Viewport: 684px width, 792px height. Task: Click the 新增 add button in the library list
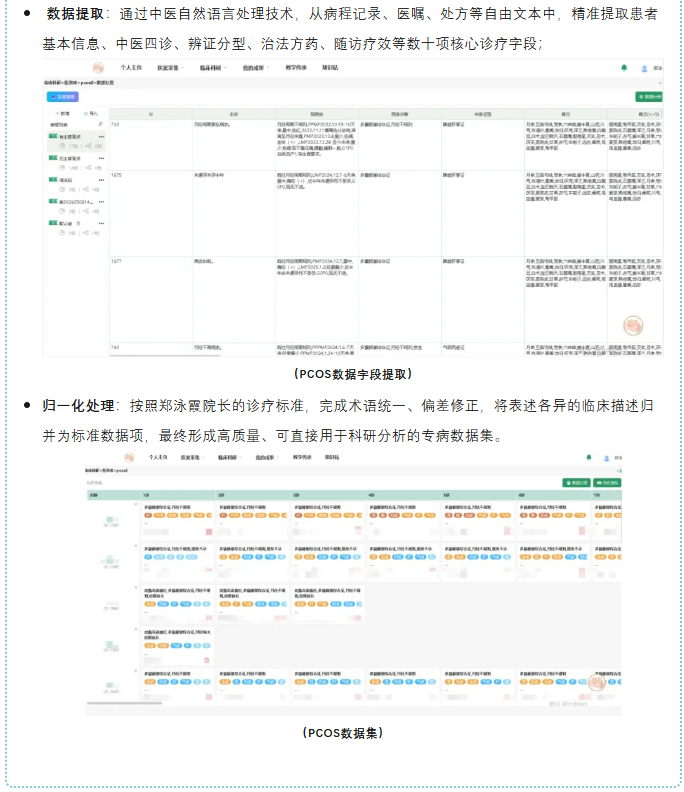click(63, 114)
